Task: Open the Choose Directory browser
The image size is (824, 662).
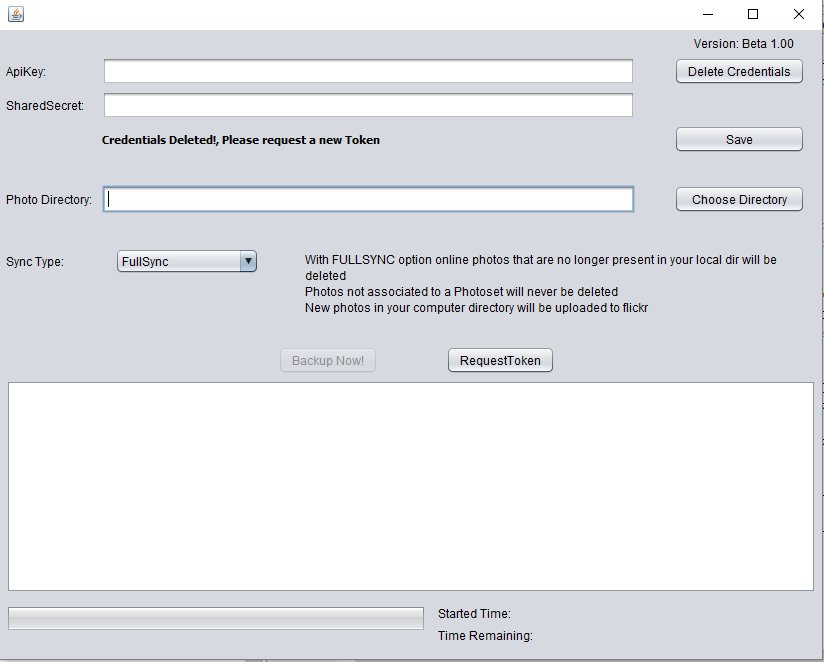Action: (x=739, y=199)
